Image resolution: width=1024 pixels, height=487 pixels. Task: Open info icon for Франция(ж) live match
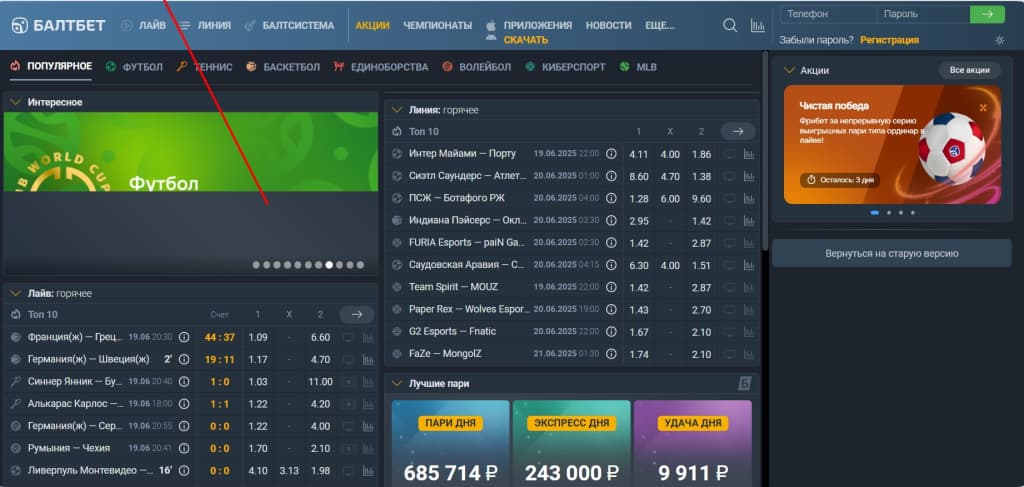184,337
